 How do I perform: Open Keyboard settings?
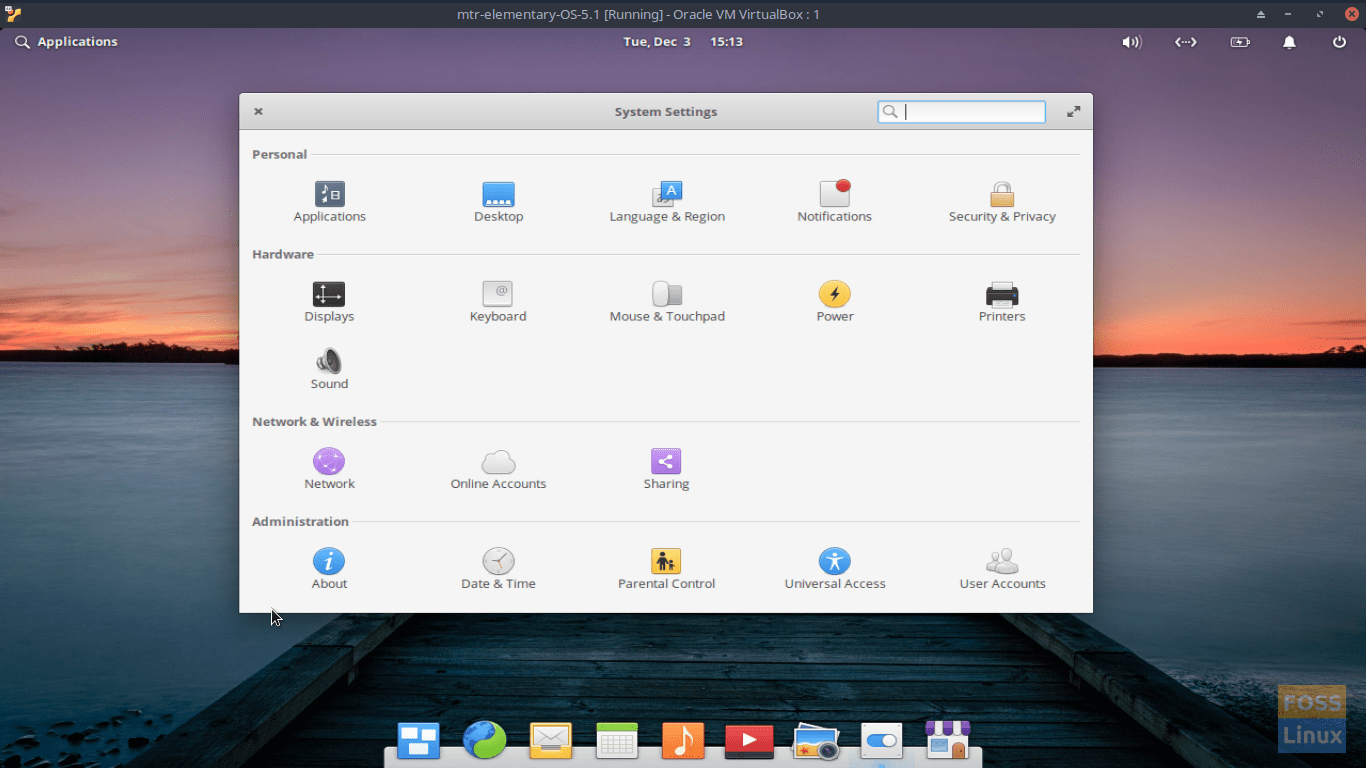[x=498, y=295]
